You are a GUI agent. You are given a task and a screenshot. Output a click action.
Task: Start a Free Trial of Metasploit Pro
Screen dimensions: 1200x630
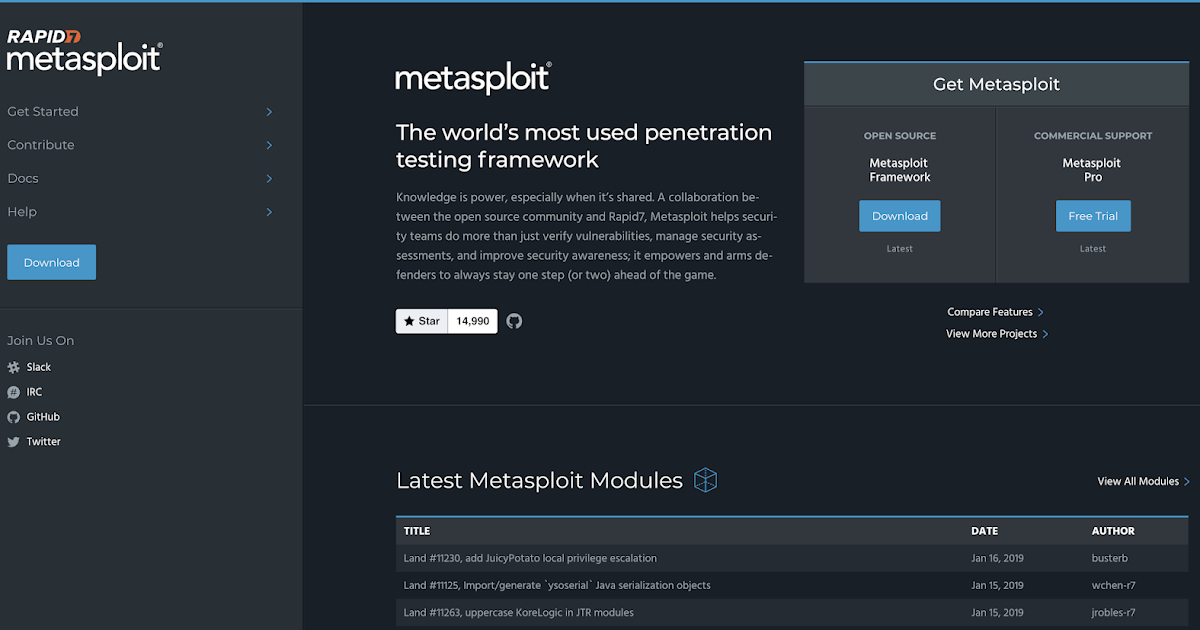pos(1093,215)
